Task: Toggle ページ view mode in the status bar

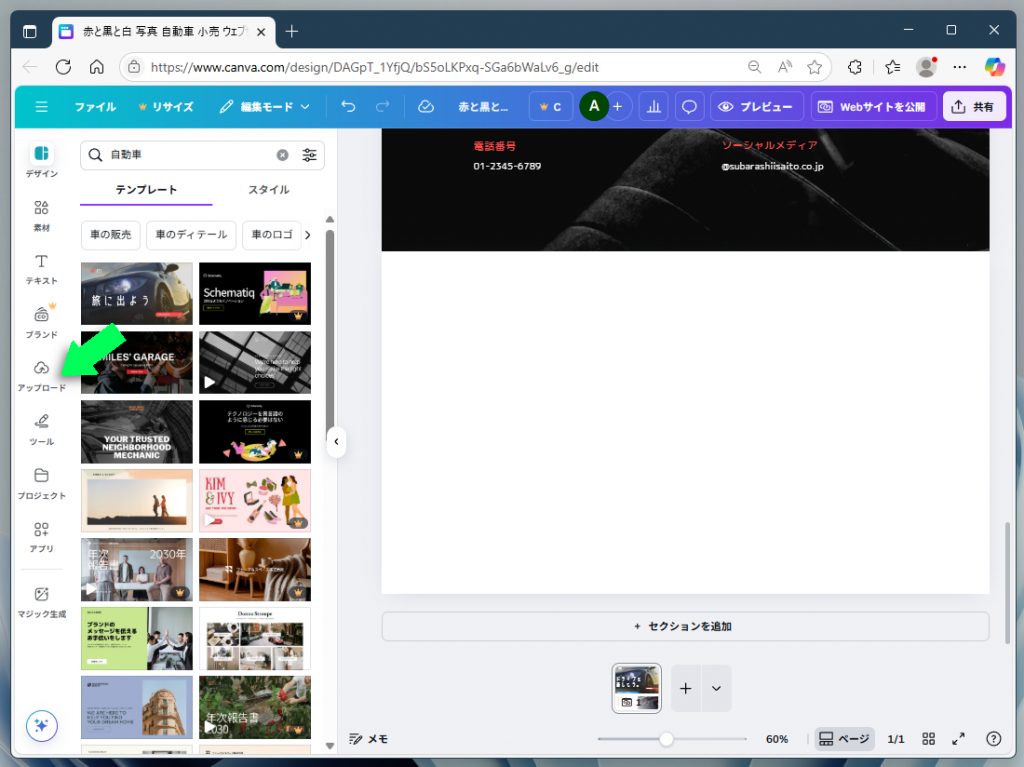Action: tap(843, 739)
